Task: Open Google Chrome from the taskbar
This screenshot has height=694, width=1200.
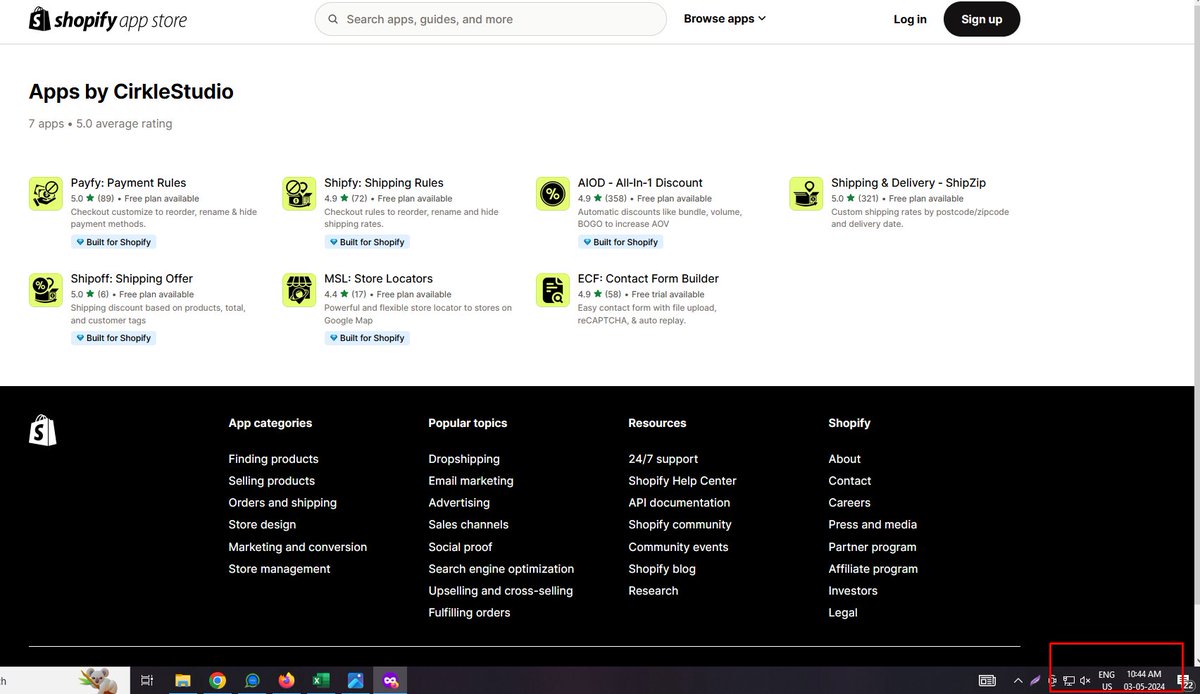Action: (217, 681)
